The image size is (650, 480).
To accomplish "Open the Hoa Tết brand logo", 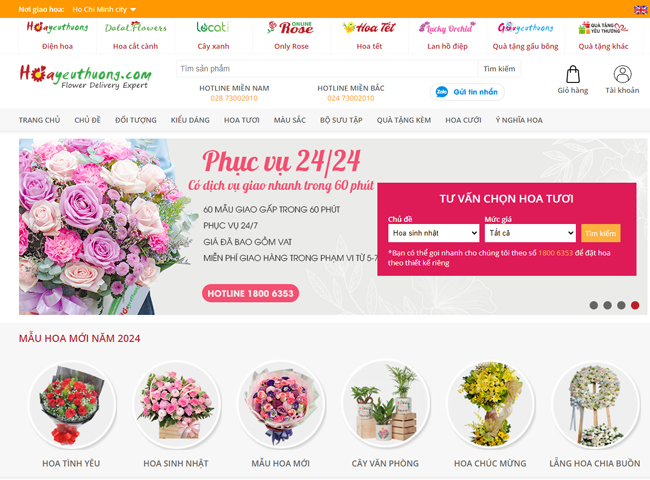I will pos(369,28).
